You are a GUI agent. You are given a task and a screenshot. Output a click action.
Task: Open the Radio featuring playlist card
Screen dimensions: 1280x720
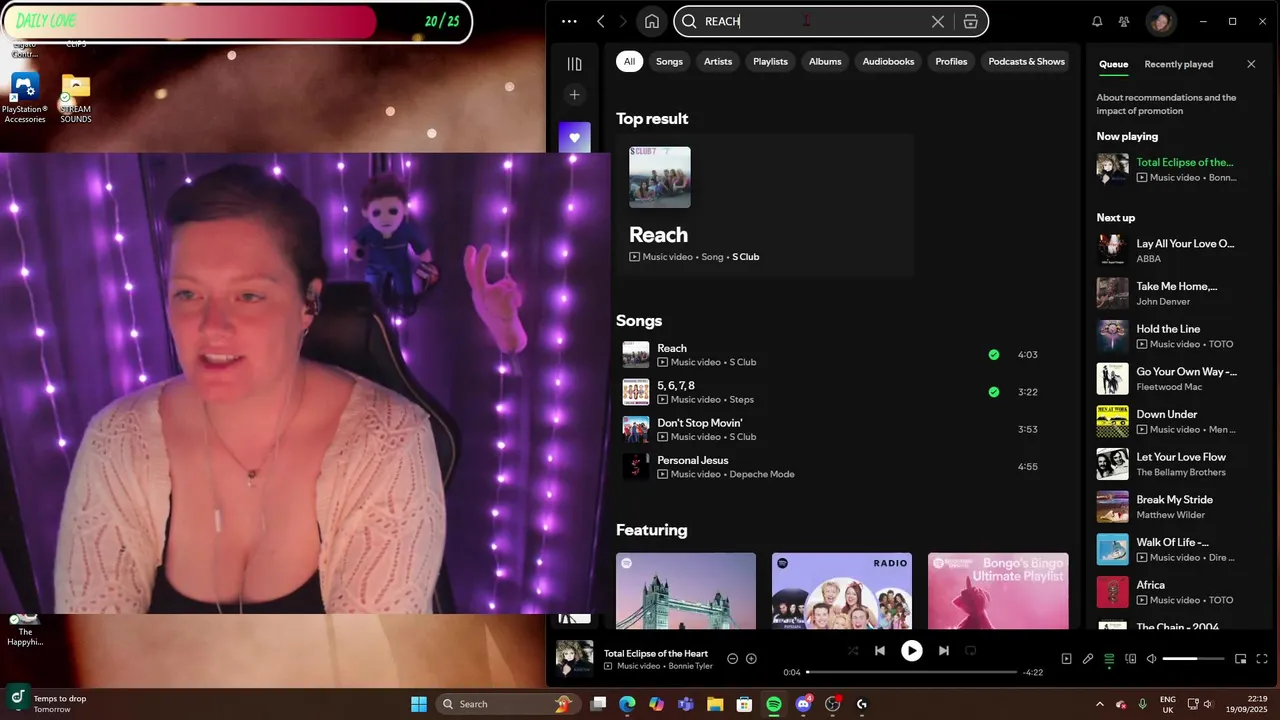[841, 591]
